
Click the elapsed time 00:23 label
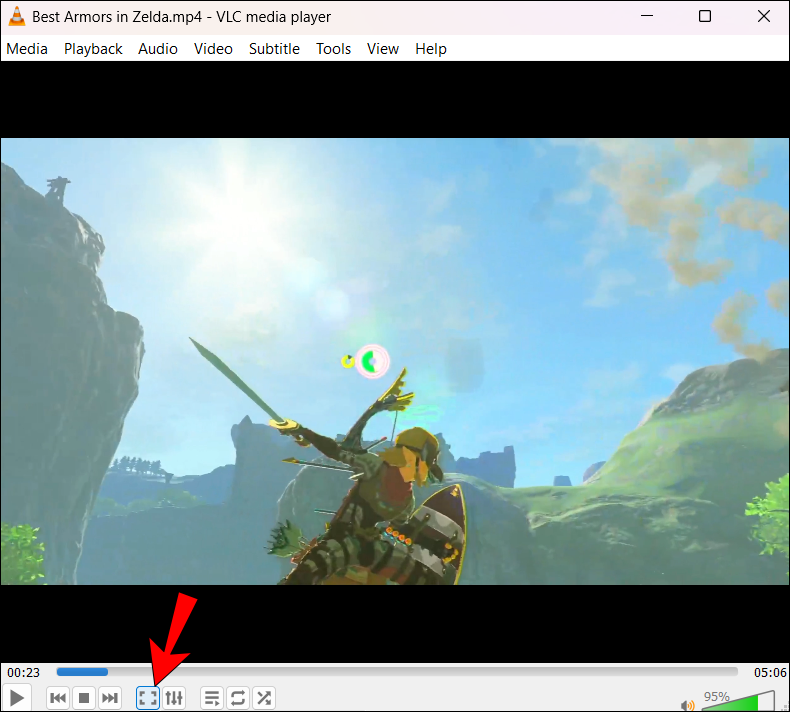[23, 673]
